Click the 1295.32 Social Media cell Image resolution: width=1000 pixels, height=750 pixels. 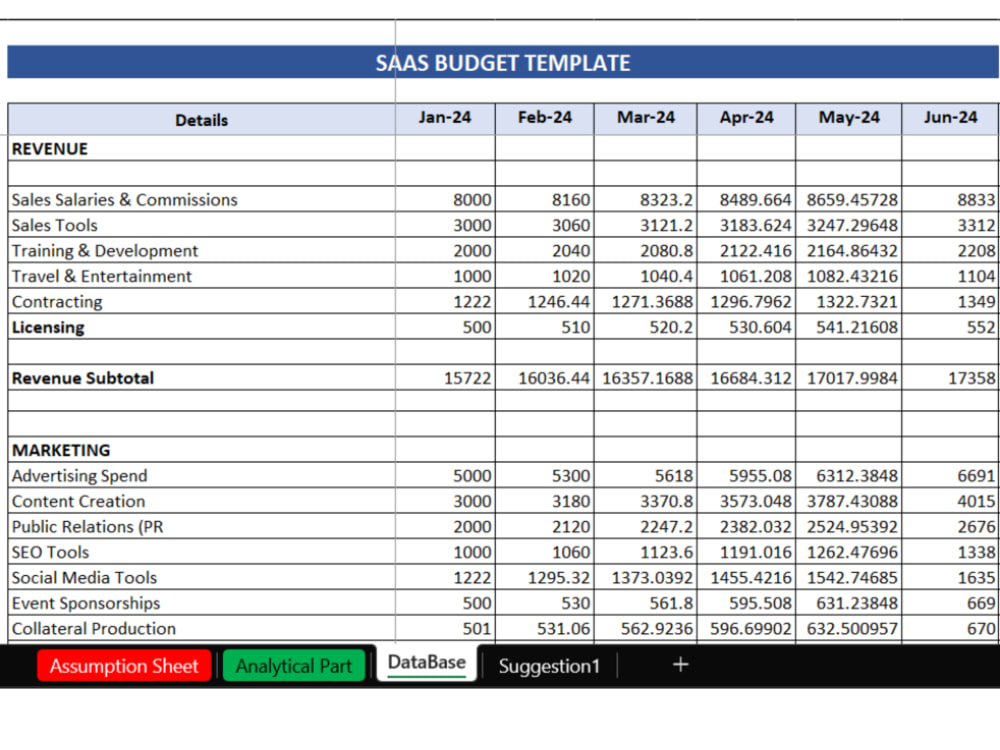[x=545, y=577]
